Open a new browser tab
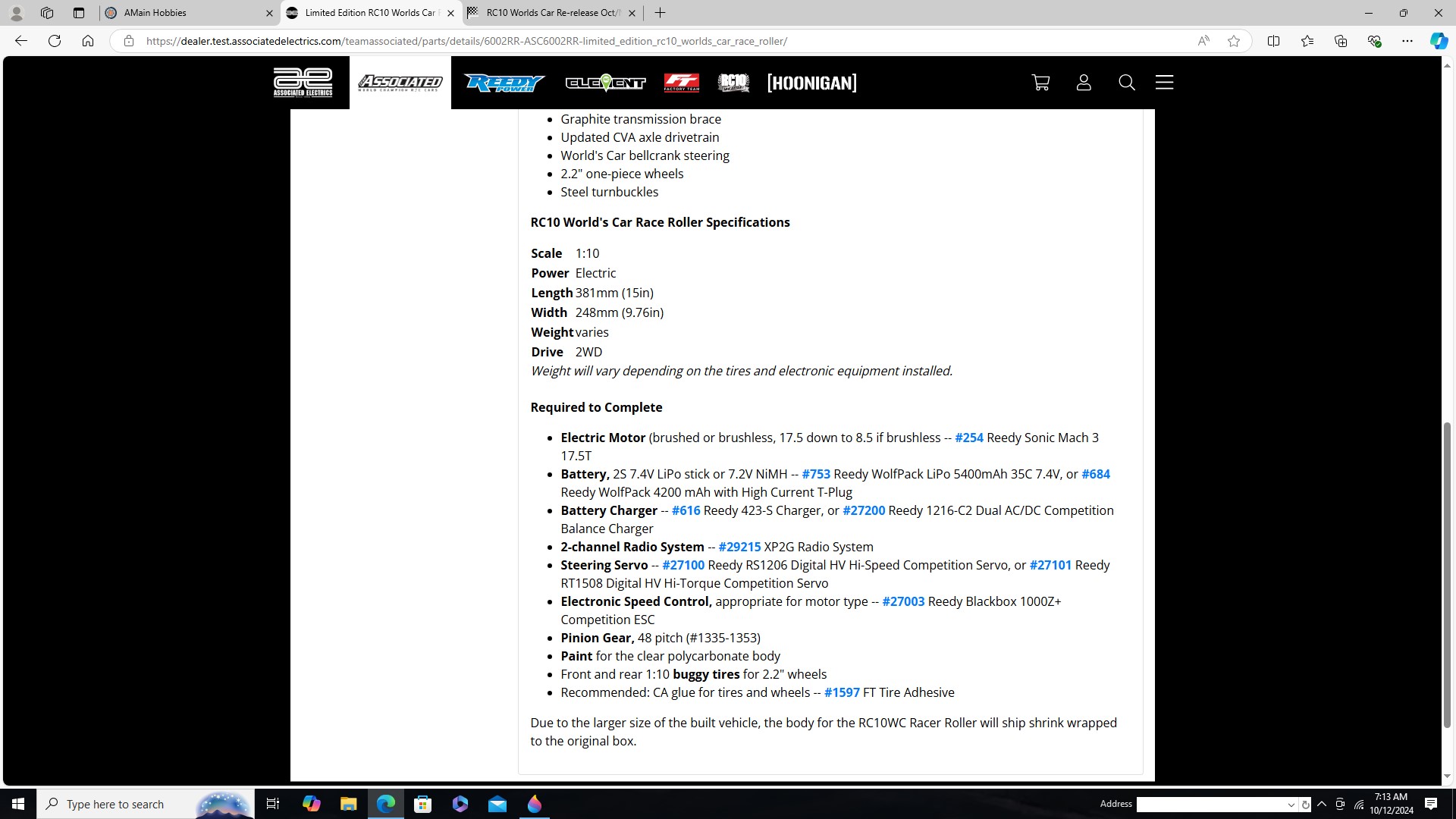This screenshot has height=819, width=1456. point(661,13)
